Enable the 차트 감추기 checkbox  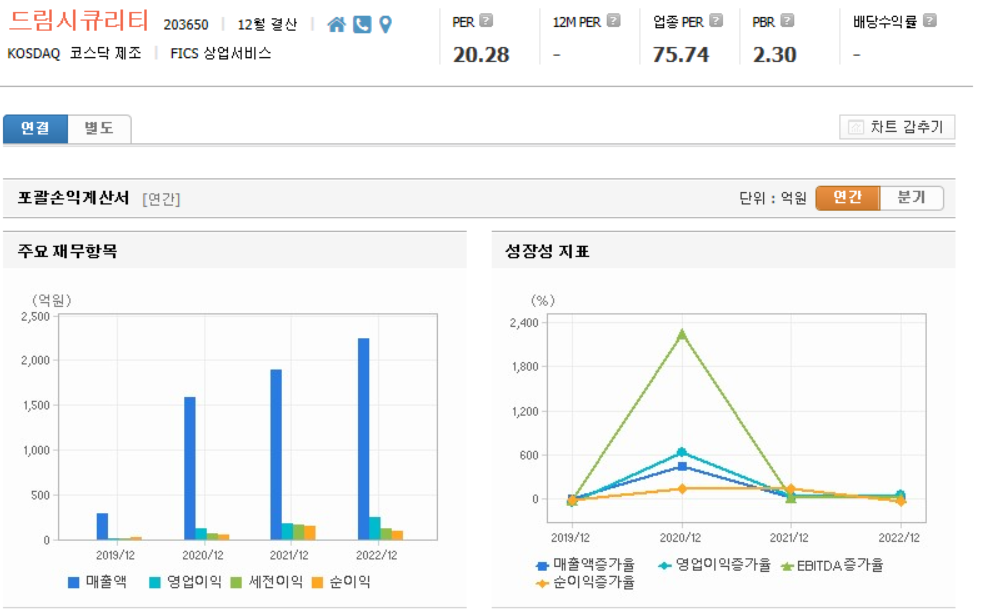pyautogui.click(x=856, y=127)
